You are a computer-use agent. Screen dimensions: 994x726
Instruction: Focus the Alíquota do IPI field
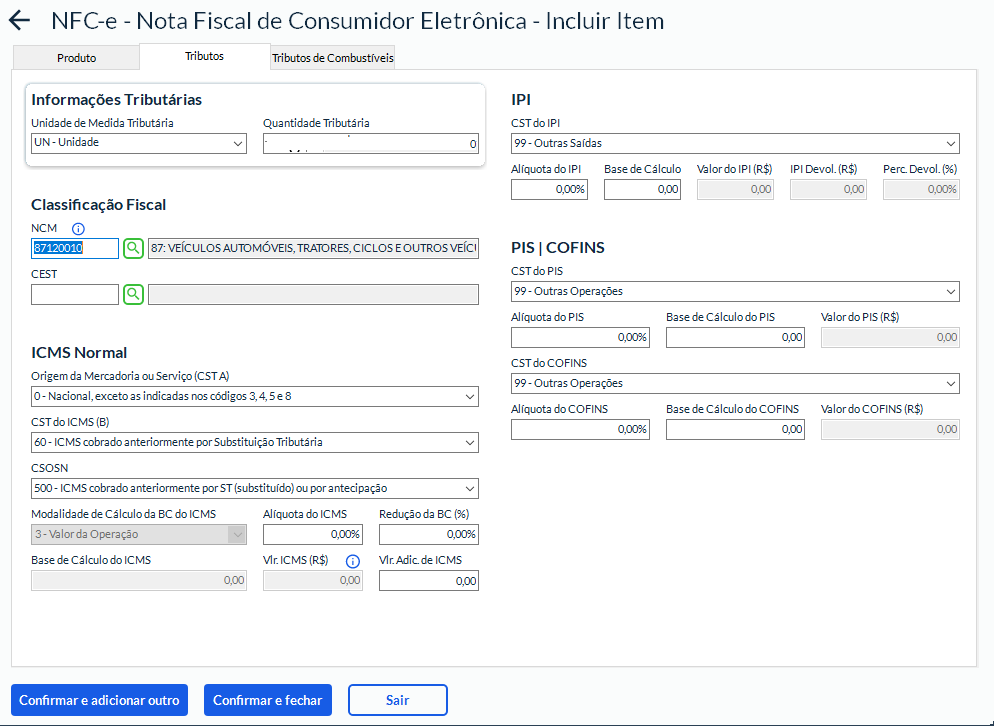[x=549, y=189]
